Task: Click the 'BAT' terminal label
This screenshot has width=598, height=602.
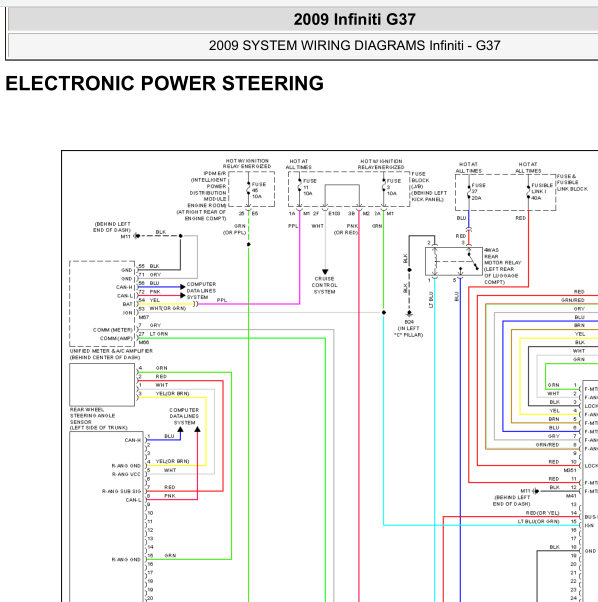Action: 127,304
